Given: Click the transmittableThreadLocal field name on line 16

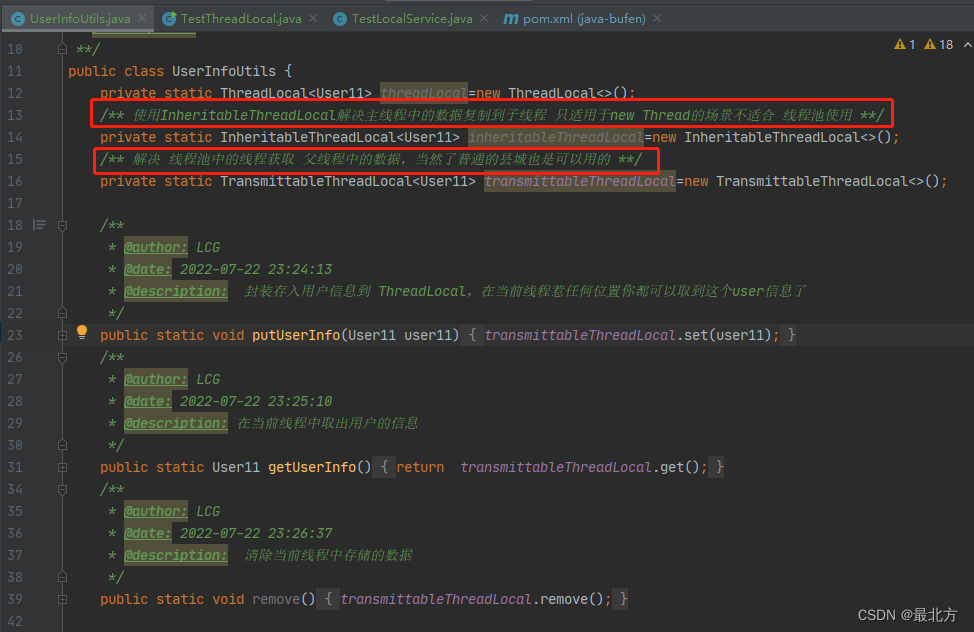Looking at the screenshot, I should 580,181.
